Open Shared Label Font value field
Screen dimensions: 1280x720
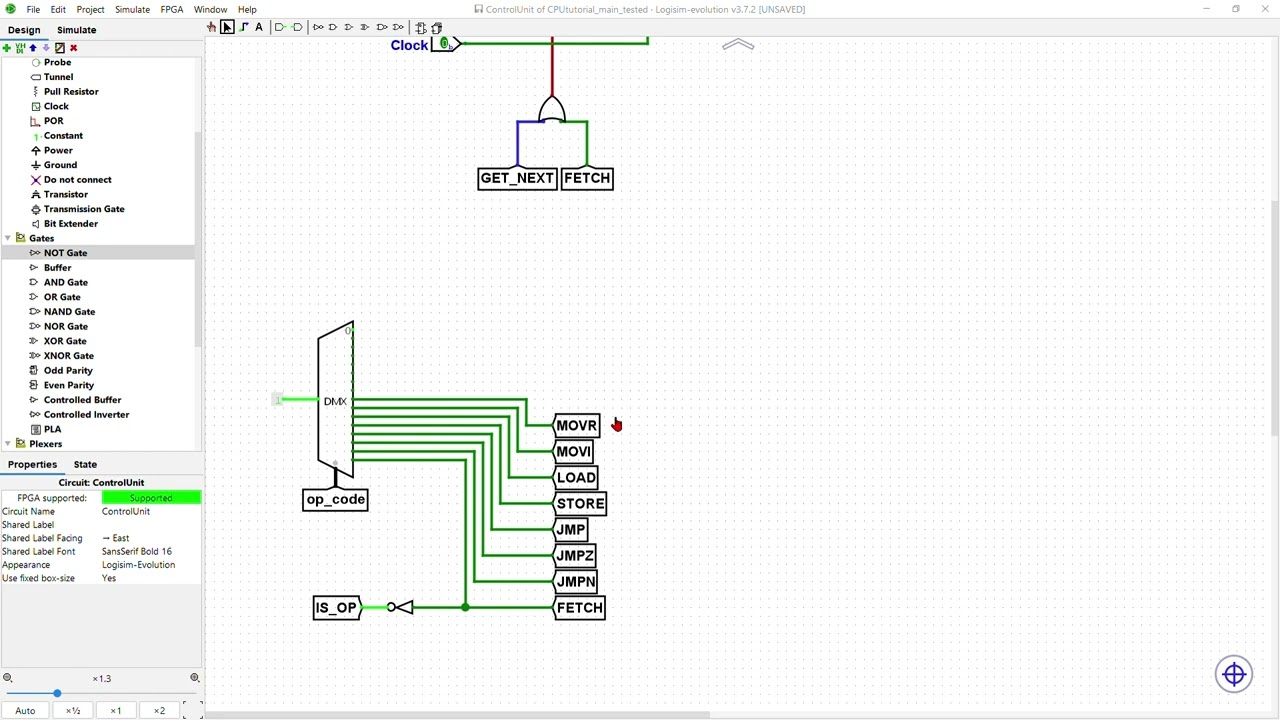point(151,551)
